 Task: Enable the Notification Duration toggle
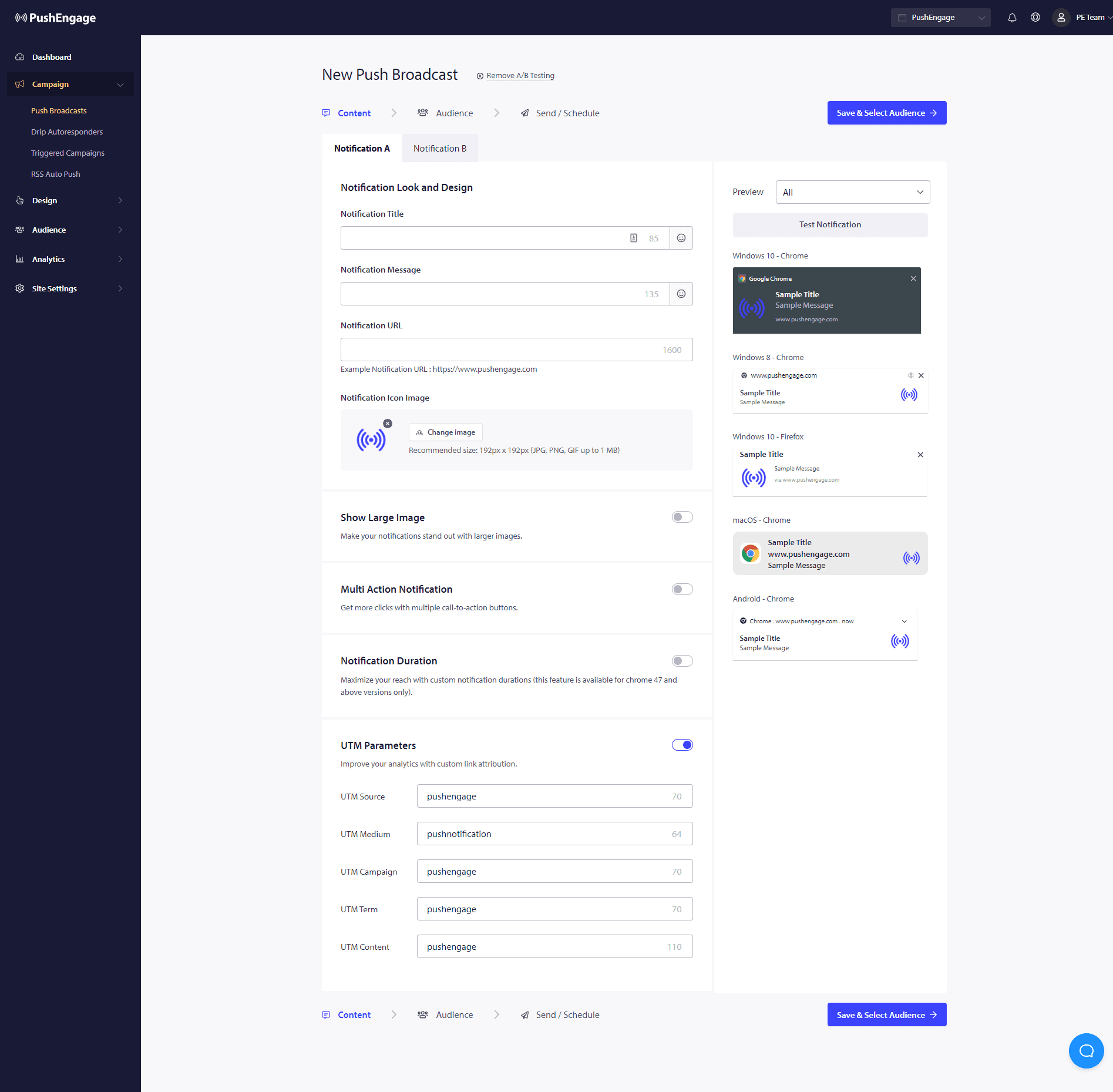pyautogui.click(x=682, y=661)
